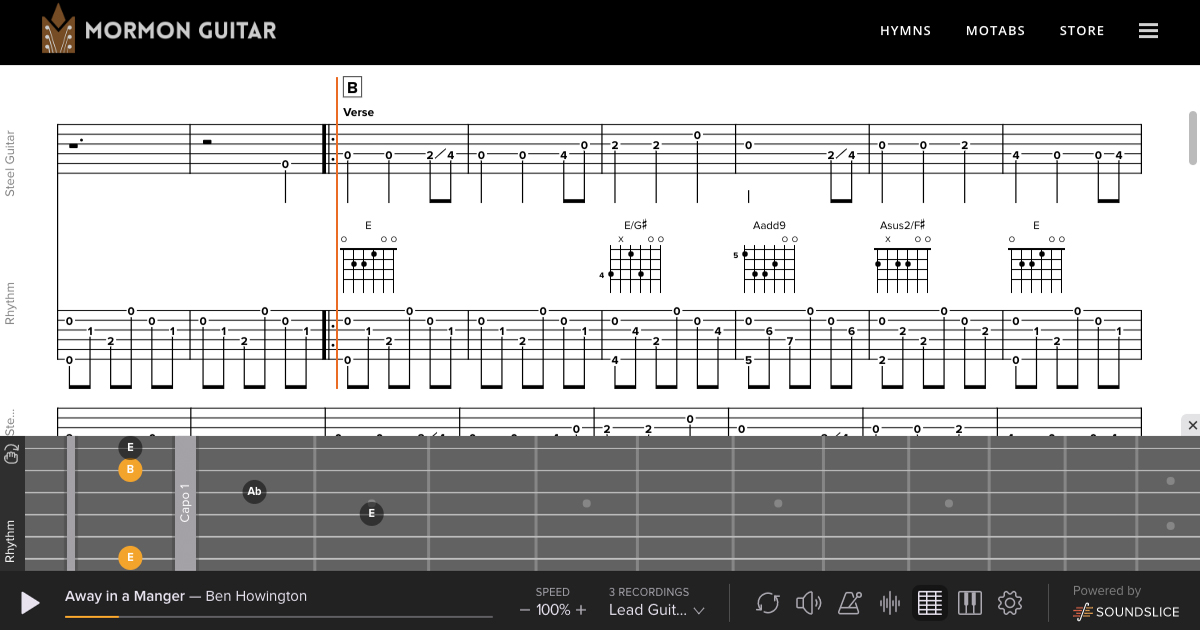Open the Lead Guitar recordings dropdown
The image size is (1200, 630).
coord(655,609)
